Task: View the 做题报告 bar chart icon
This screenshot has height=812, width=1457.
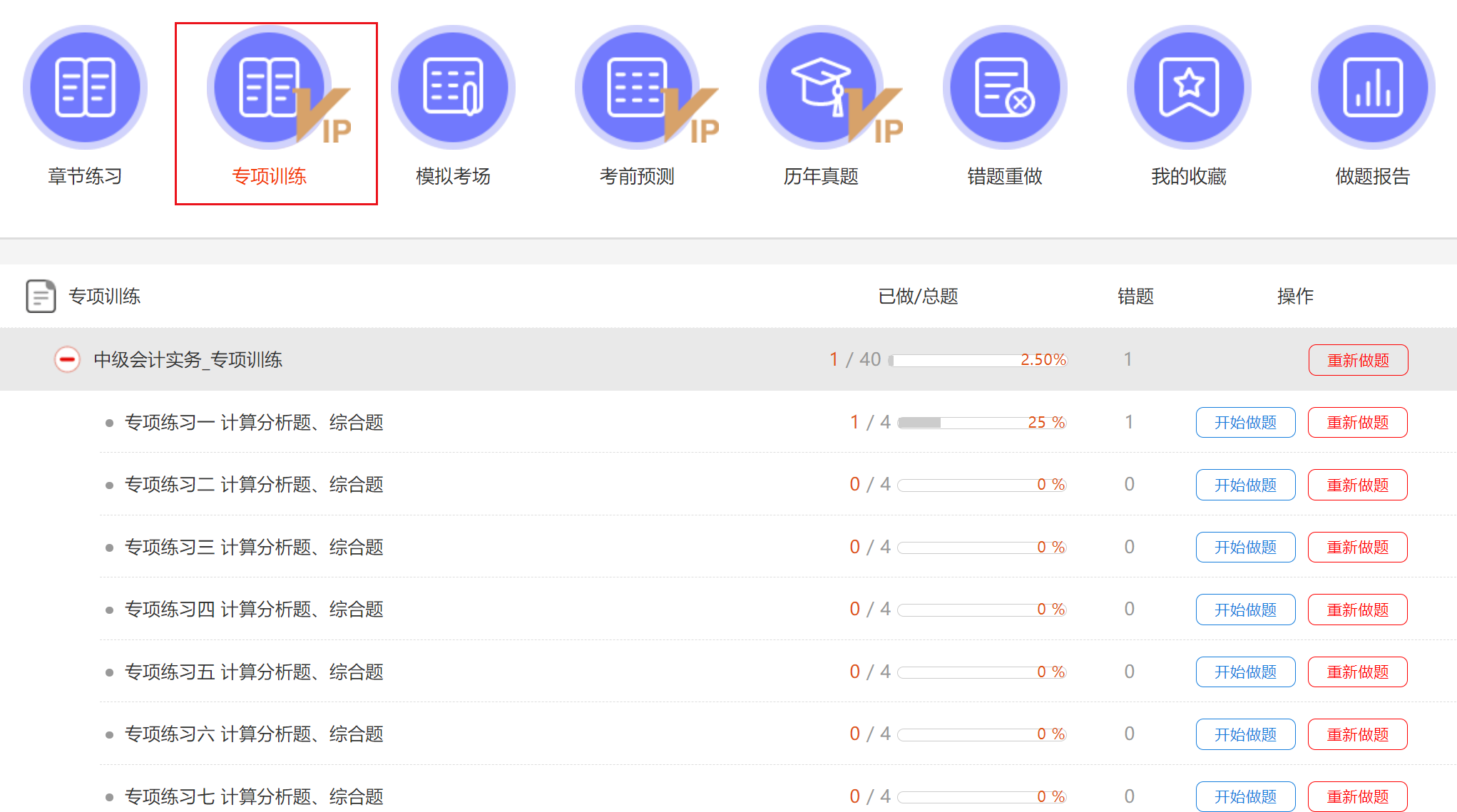Action: (1373, 88)
